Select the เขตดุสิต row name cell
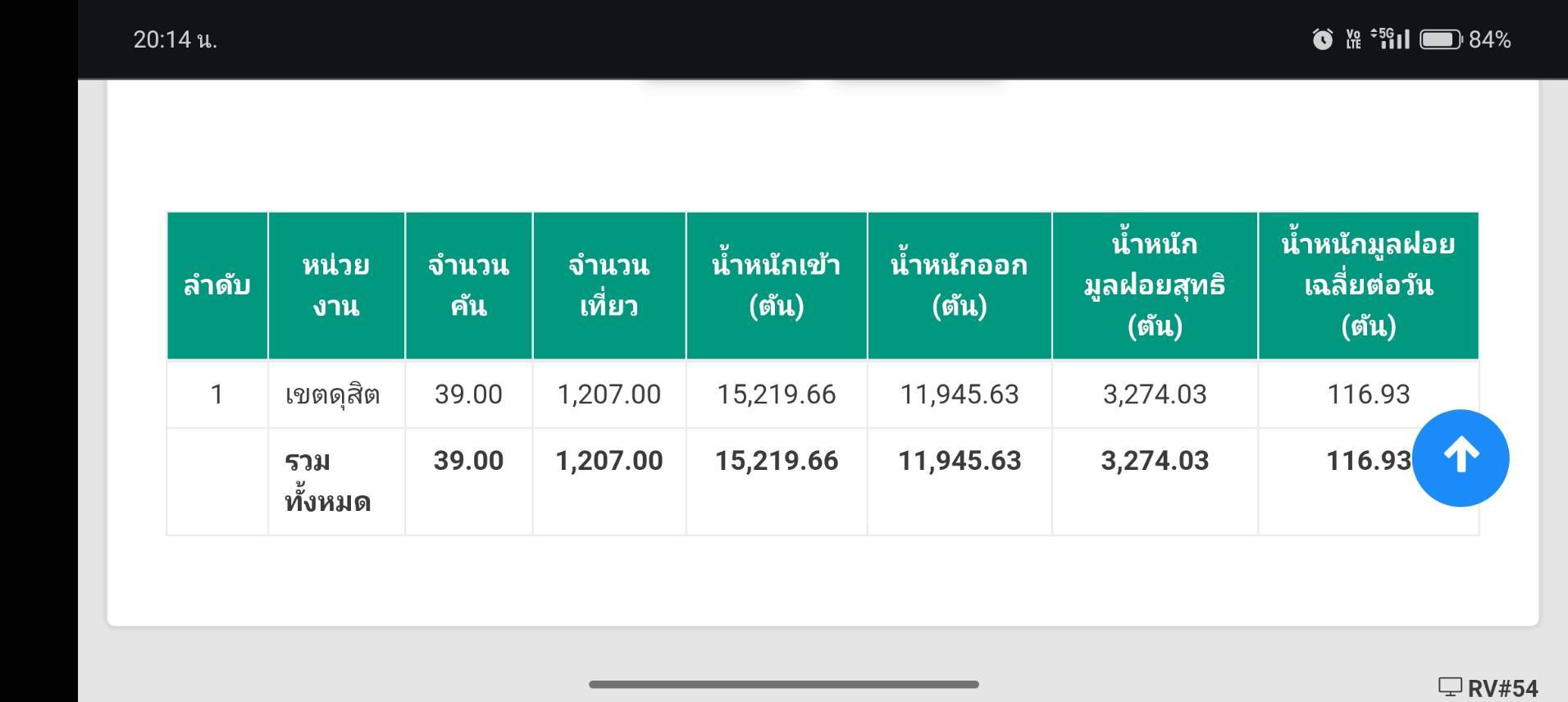This screenshot has width=1568, height=702. click(x=336, y=394)
